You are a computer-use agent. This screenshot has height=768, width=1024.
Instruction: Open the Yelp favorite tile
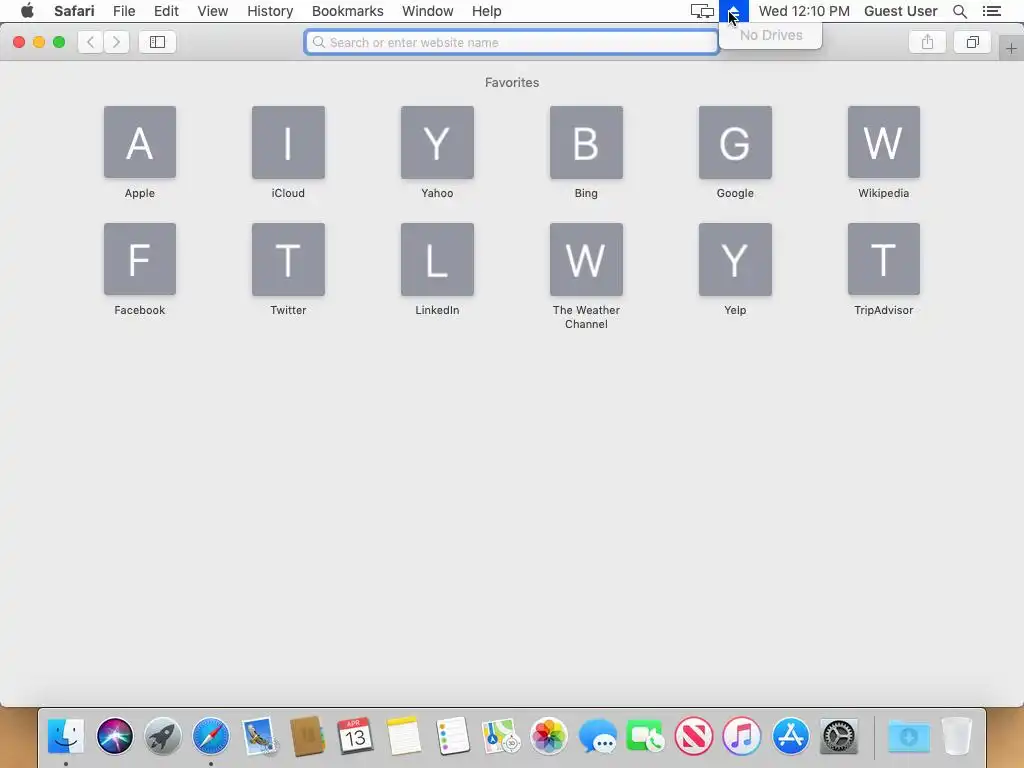pos(735,259)
